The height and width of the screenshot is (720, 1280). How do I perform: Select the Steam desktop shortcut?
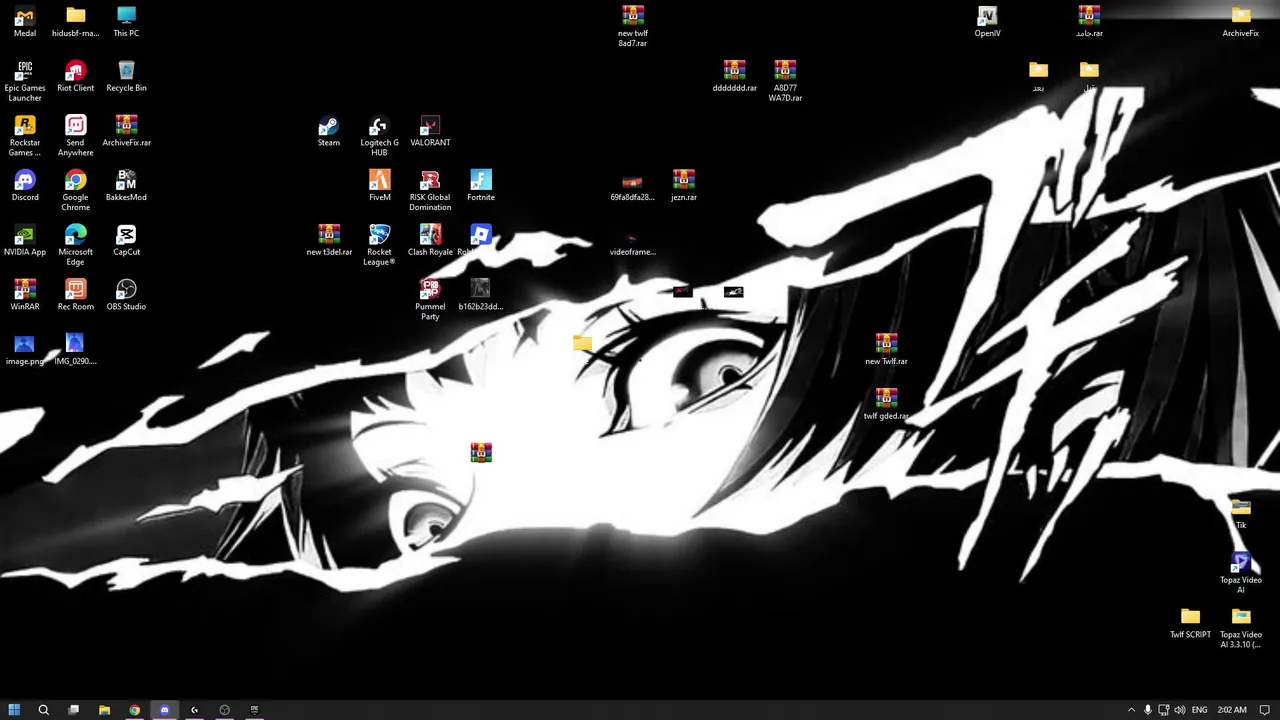pyautogui.click(x=329, y=132)
